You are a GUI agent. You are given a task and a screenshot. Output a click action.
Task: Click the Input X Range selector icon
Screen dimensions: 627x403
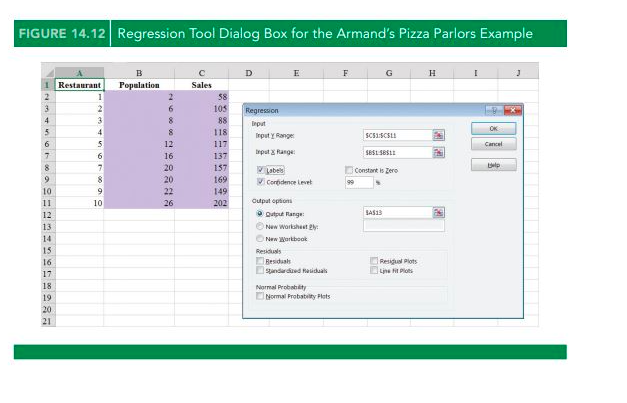(438, 152)
